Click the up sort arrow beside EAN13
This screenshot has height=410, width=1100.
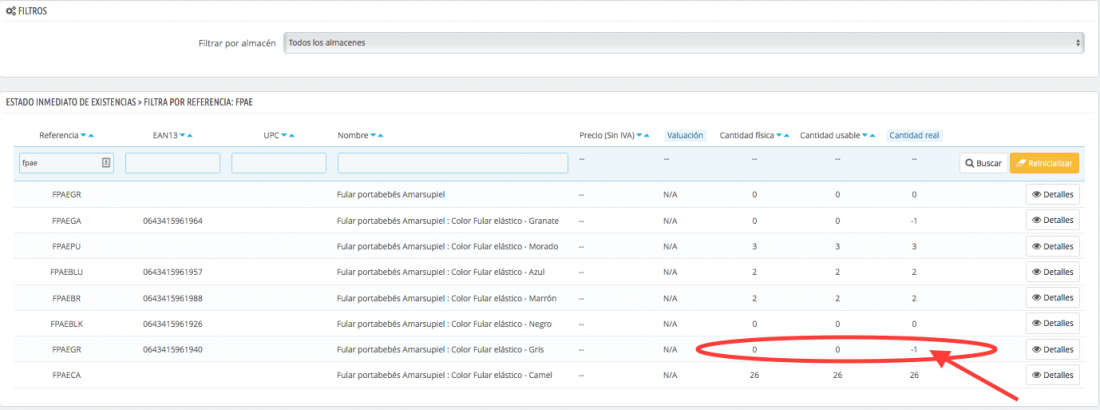coord(191,135)
